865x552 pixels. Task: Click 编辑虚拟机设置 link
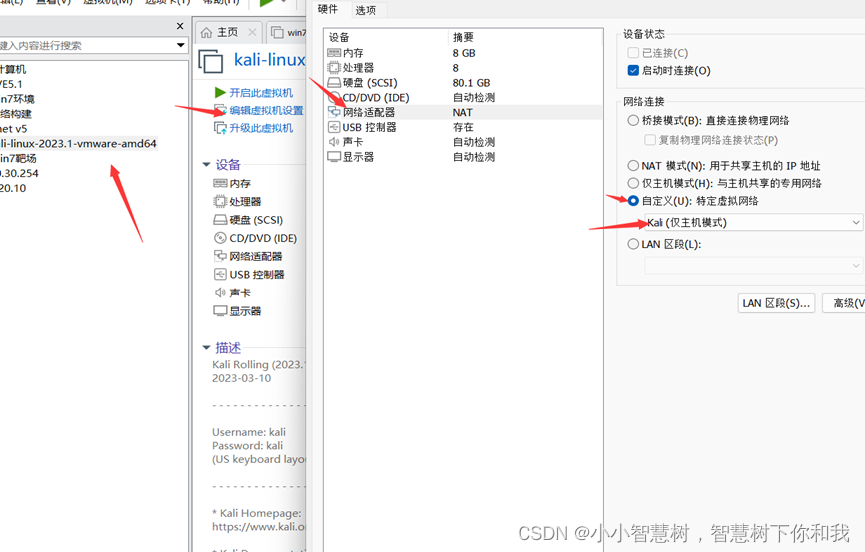[266, 110]
